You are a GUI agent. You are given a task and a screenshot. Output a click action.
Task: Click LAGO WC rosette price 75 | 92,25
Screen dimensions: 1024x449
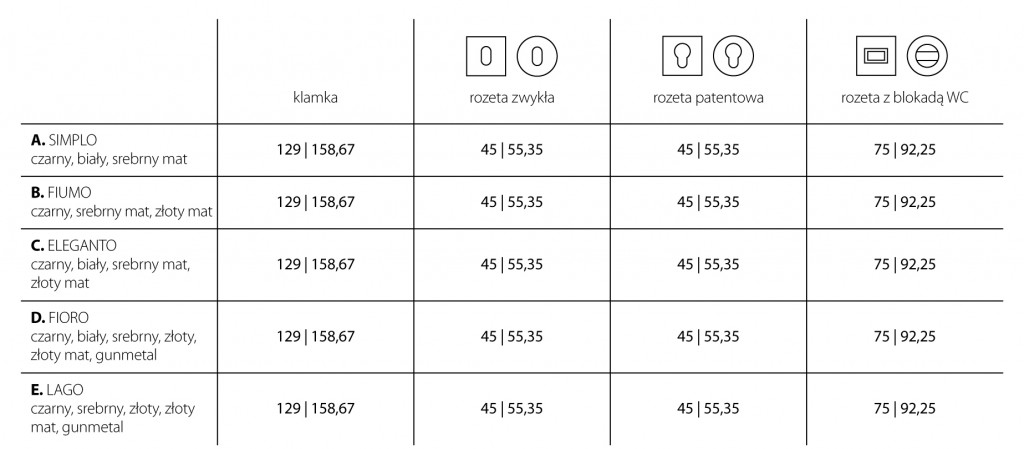pyautogui.click(x=904, y=409)
